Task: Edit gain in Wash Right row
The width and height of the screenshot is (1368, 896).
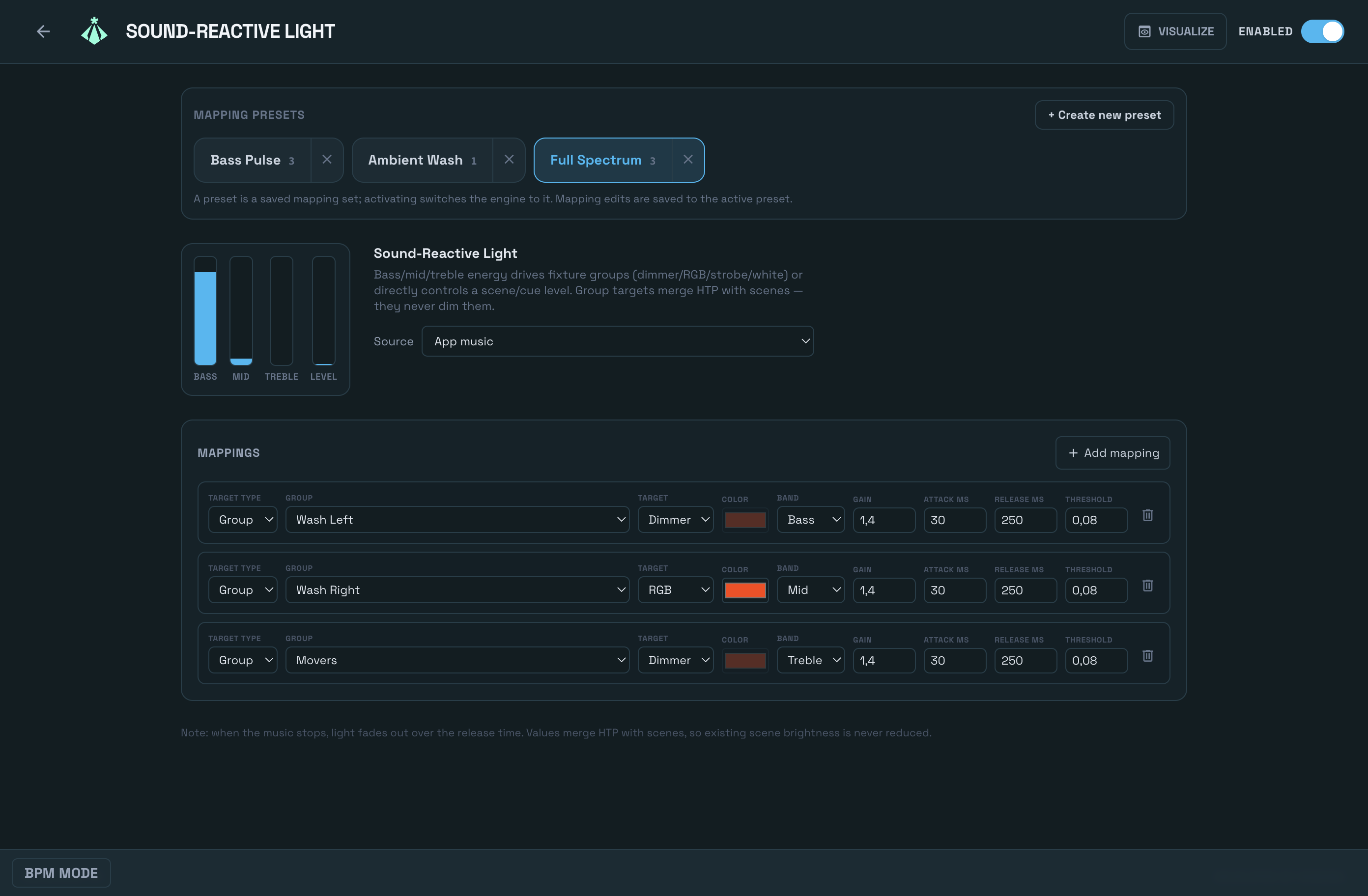Action: pyautogui.click(x=883, y=590)
